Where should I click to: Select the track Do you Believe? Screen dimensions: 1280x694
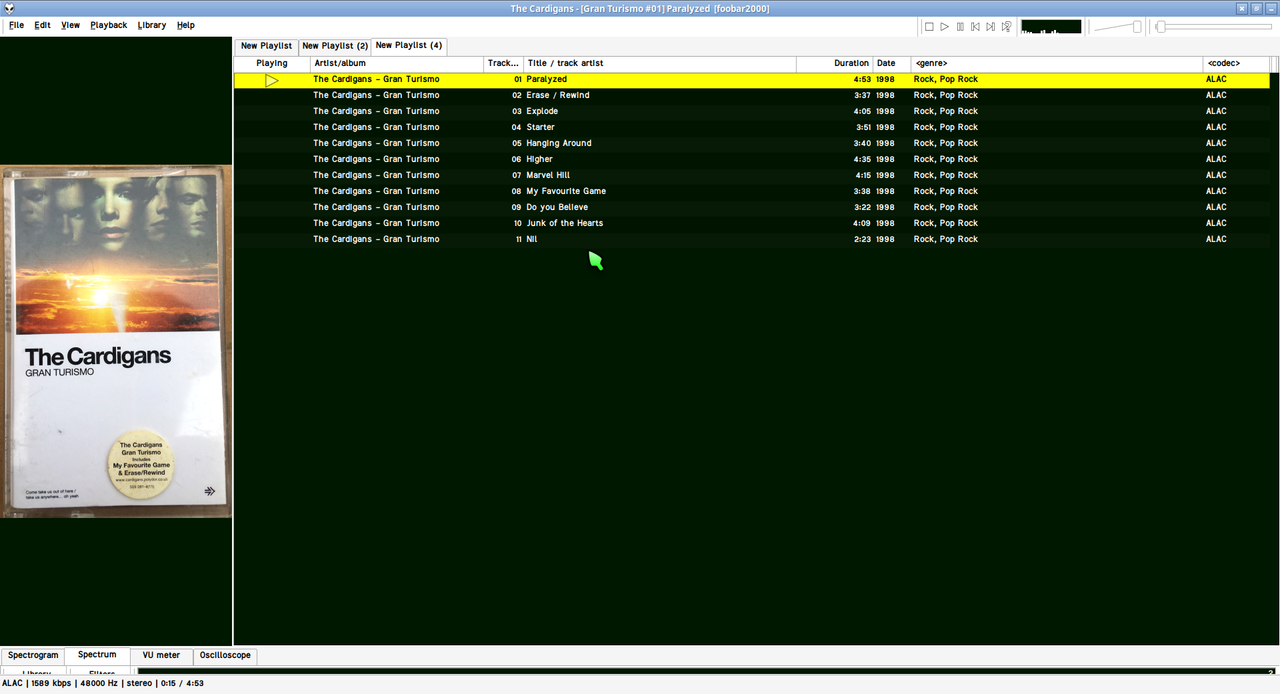click(752, 208)
